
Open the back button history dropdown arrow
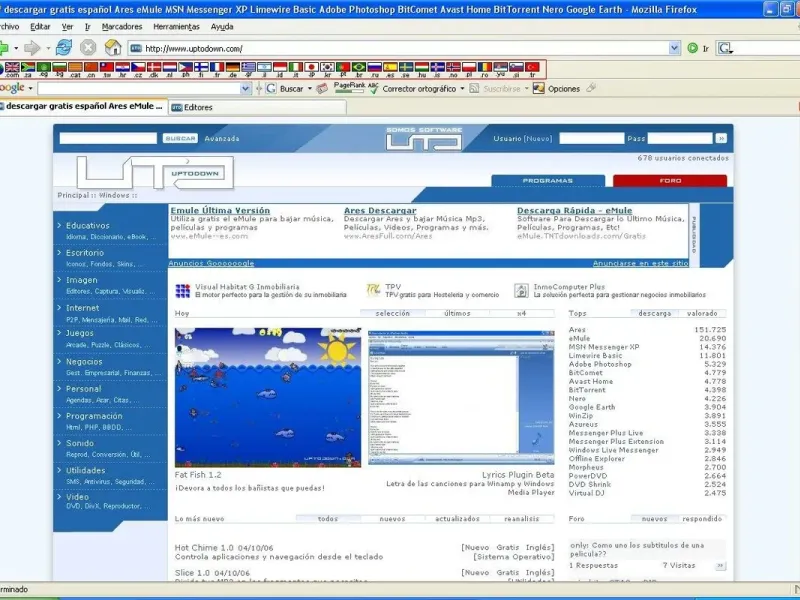pyautogui.click(x=16, y=48)
